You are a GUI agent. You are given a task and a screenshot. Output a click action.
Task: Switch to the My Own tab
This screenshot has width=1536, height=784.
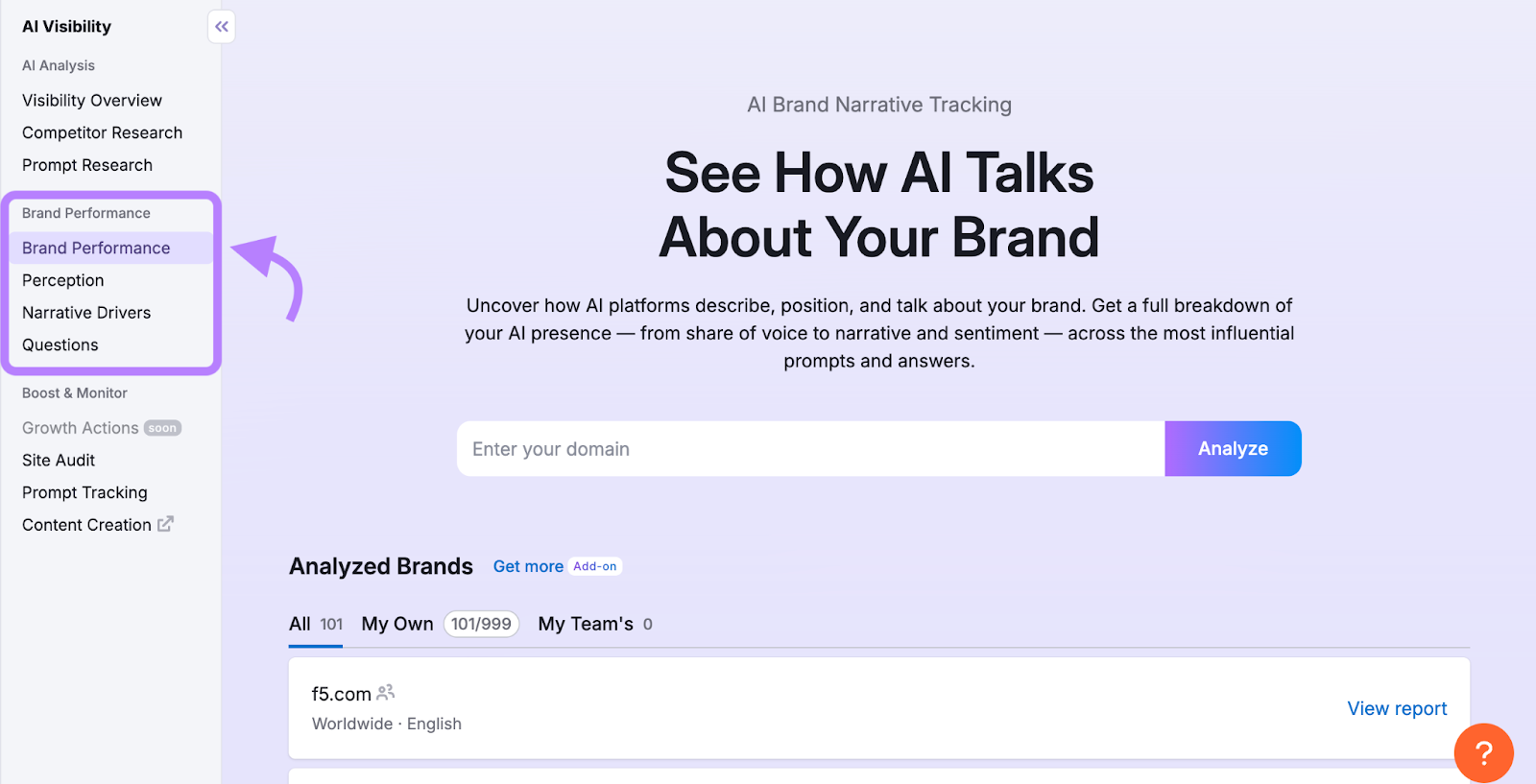point(396,624)
